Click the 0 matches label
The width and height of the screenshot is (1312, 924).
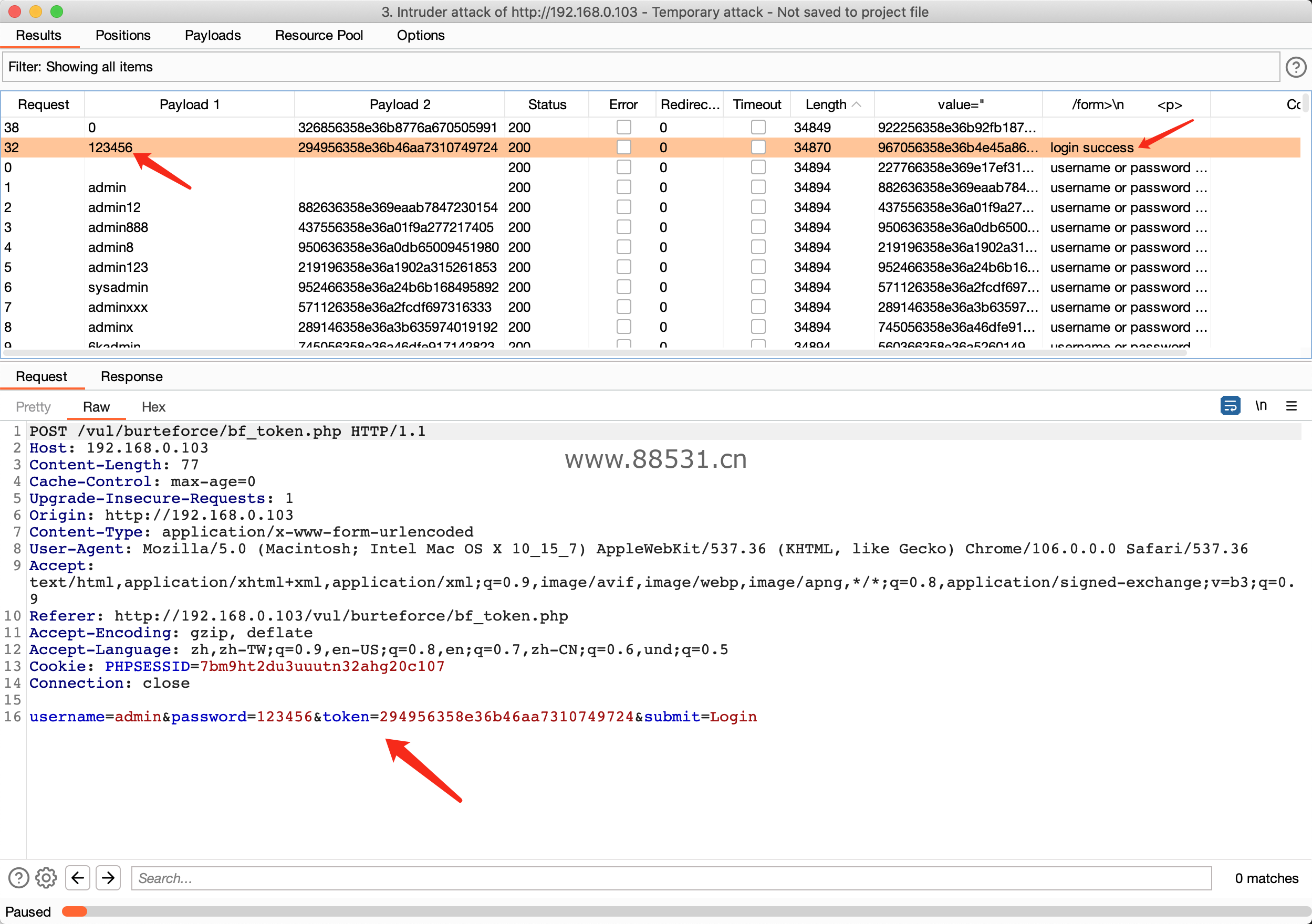click(1266, 878)
